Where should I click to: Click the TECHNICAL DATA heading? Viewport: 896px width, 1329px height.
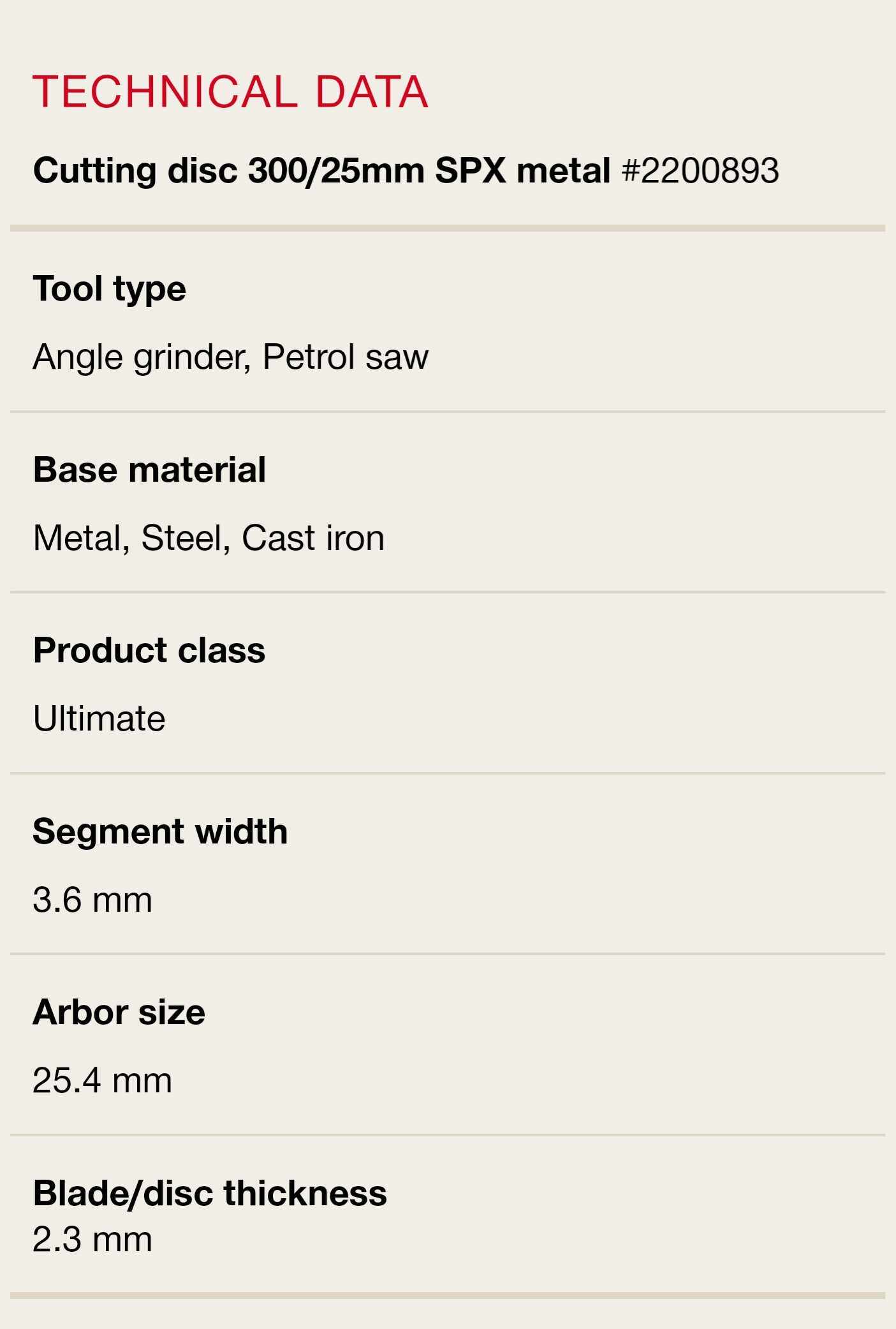point(230,91)
